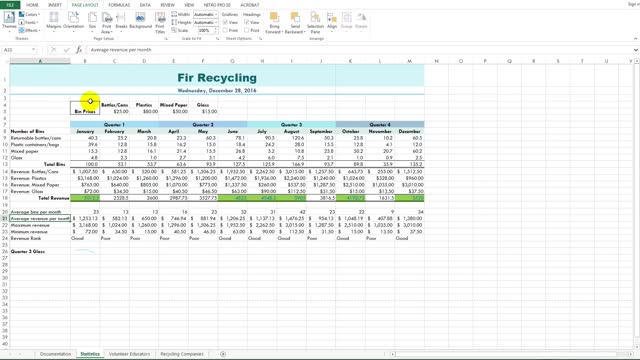Click the Rotate objects icon
640x360 pixels.
point(361,22)
